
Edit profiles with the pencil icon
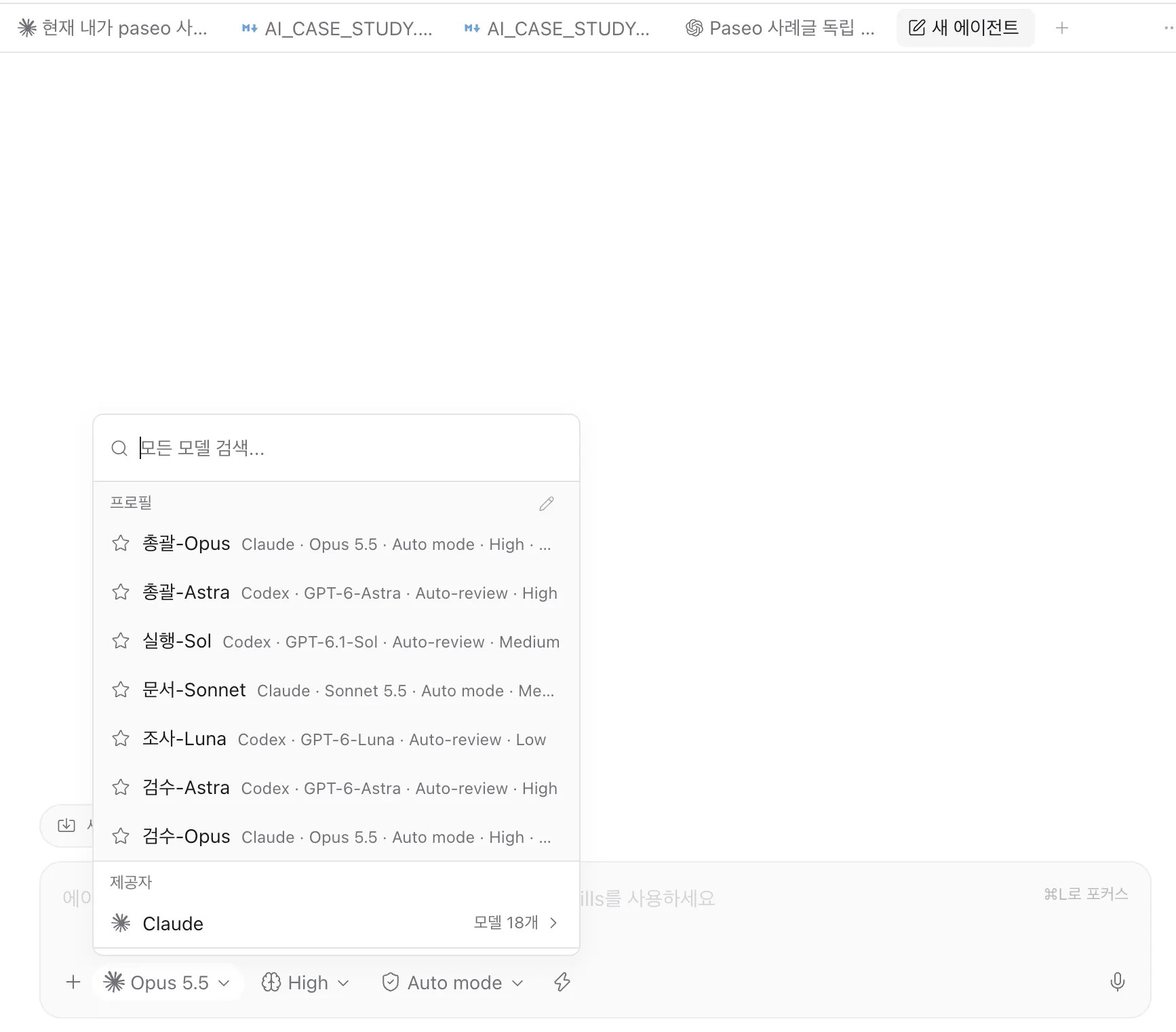[x=547, y=504]
